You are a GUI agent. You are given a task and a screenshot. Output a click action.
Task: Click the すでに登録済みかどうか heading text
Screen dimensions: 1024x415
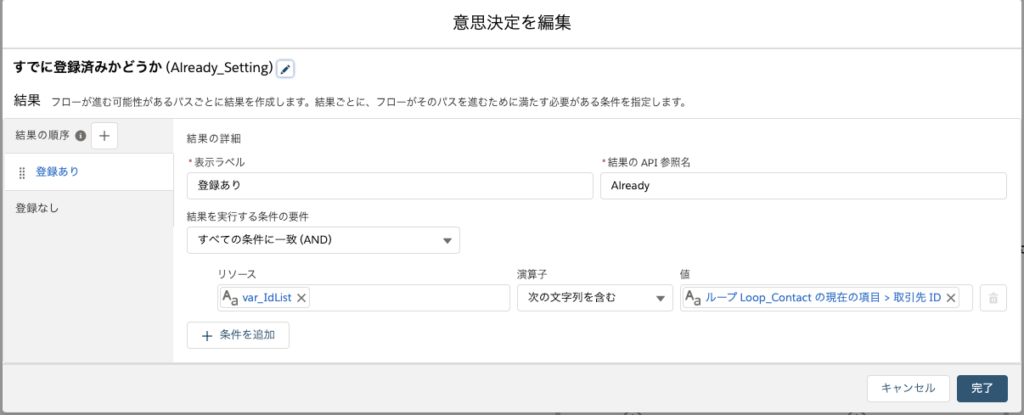(x=87, y=68)
